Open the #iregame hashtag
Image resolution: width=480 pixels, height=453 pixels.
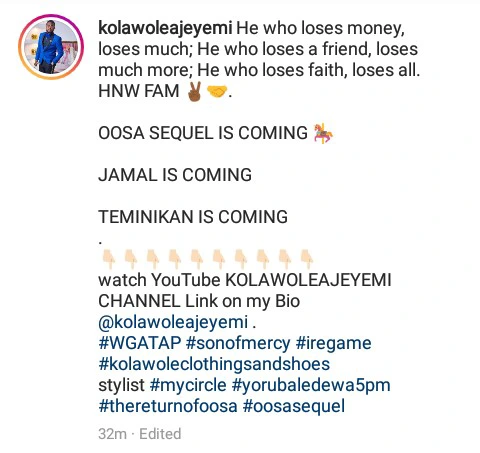click(333, 343)
